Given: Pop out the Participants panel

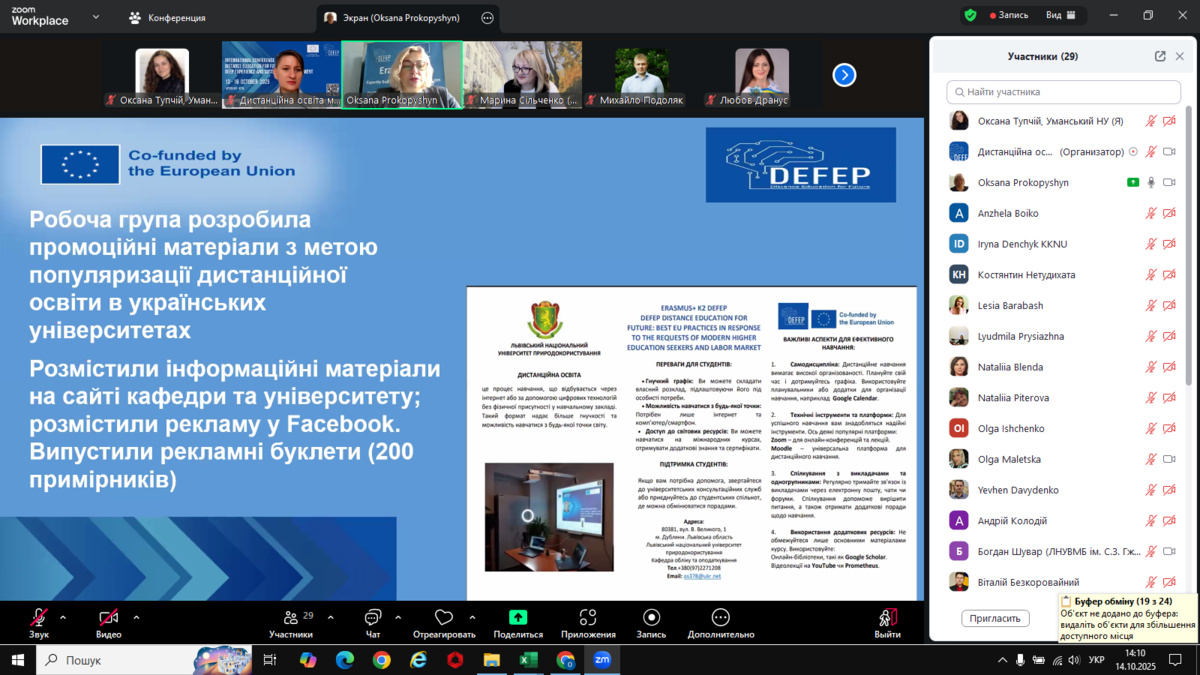Looking at the screenshot, I should pos(1160,57).
